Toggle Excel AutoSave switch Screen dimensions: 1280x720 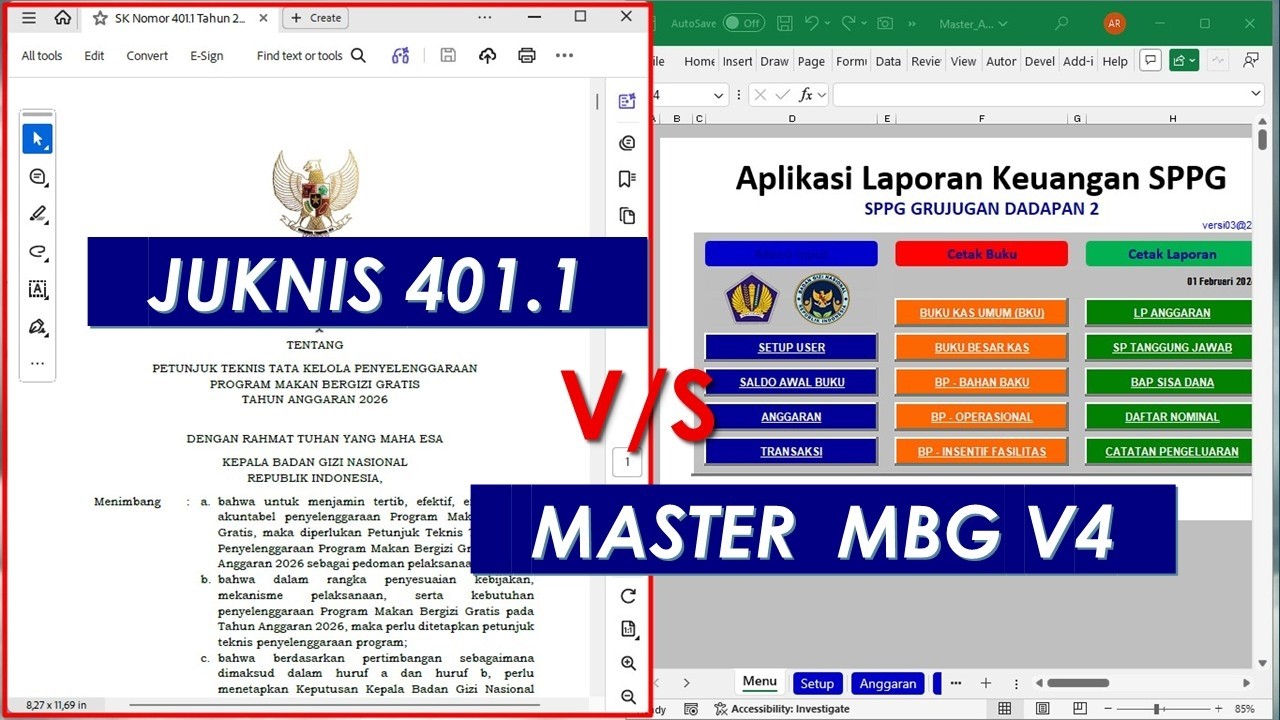pos(744,23)
